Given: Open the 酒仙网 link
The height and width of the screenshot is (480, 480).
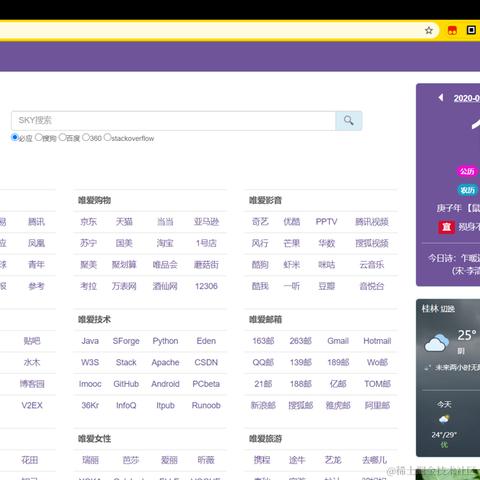Looking at the screenshot, I should tap(165, 286).
